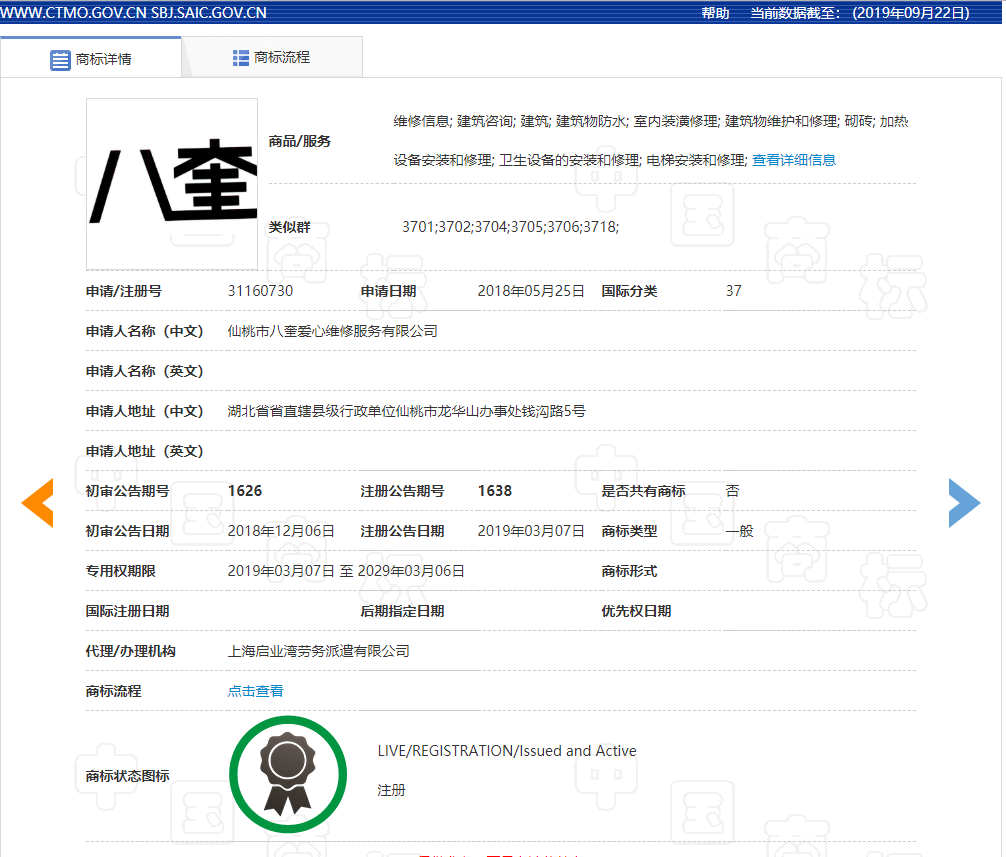The width and height of the screenshot is (1006, 857).
Task: Click the 帮助 help link in header
Action: (x=715, y=13)
